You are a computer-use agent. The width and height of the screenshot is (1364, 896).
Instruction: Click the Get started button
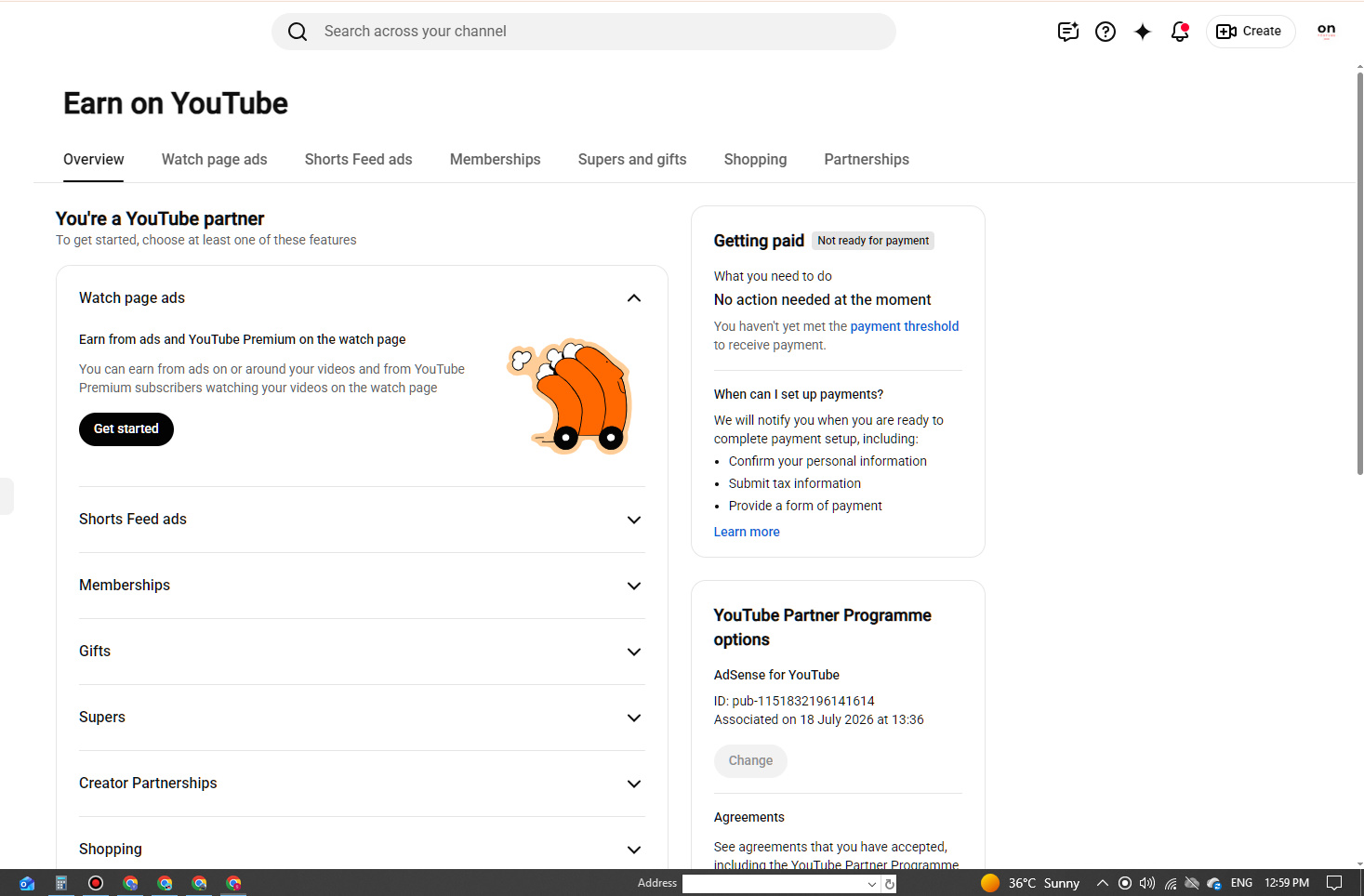[x=126, y=429]
